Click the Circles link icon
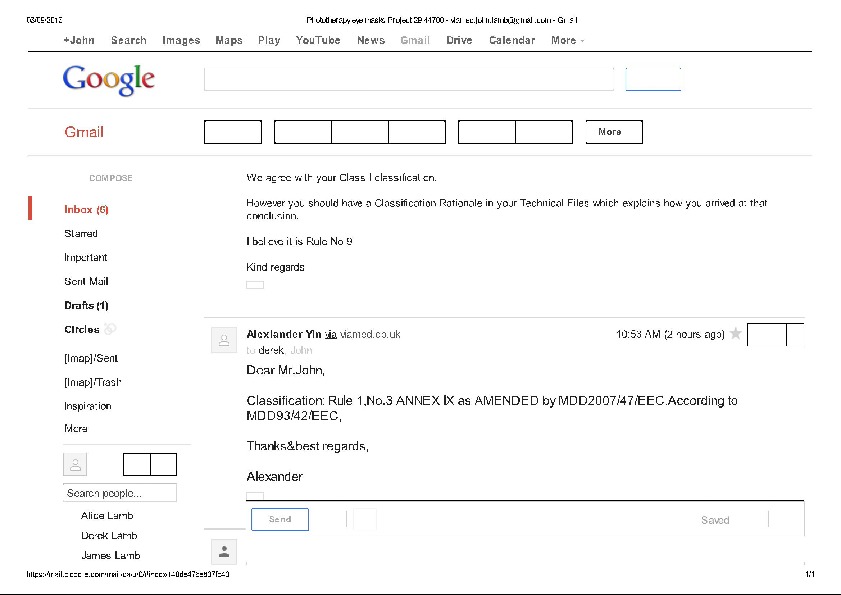 click(x=111, y=329)
